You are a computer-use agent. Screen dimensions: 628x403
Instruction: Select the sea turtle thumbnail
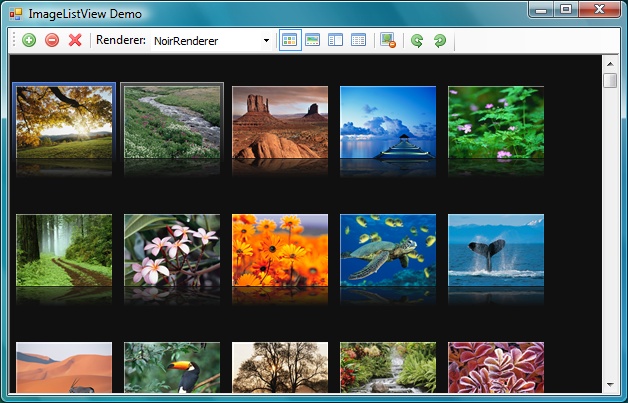388,250
